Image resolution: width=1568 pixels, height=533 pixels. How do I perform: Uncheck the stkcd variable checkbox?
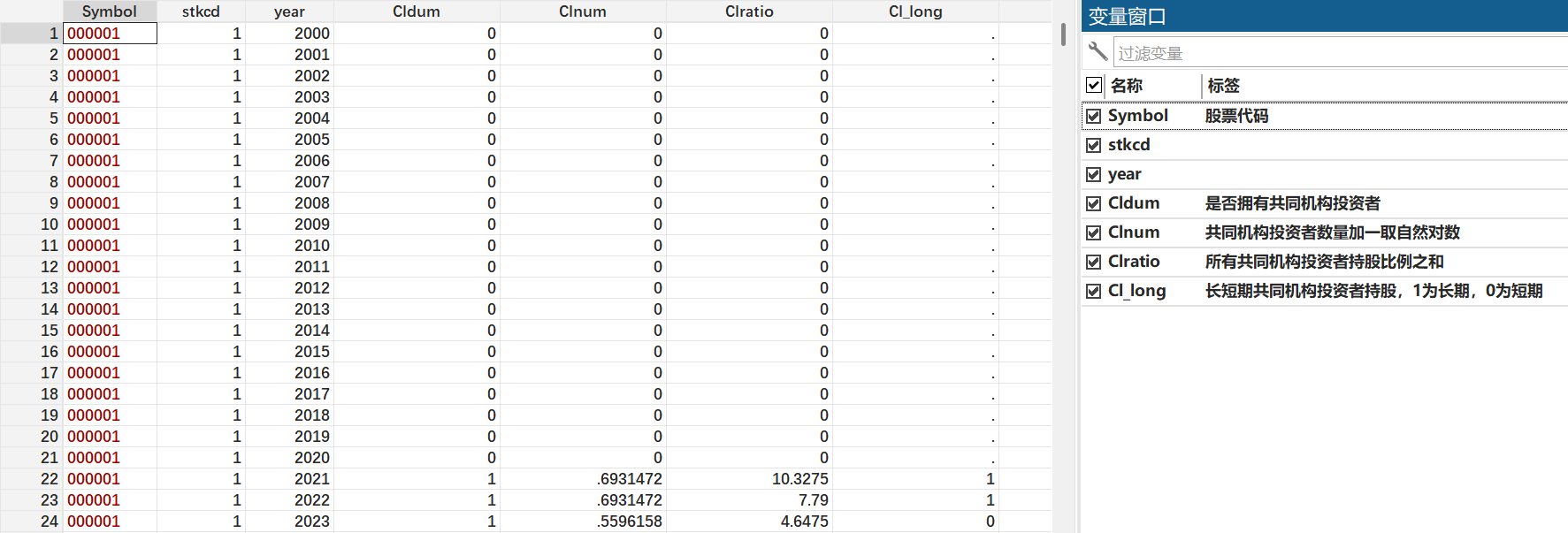click(x=1094, y=145)
